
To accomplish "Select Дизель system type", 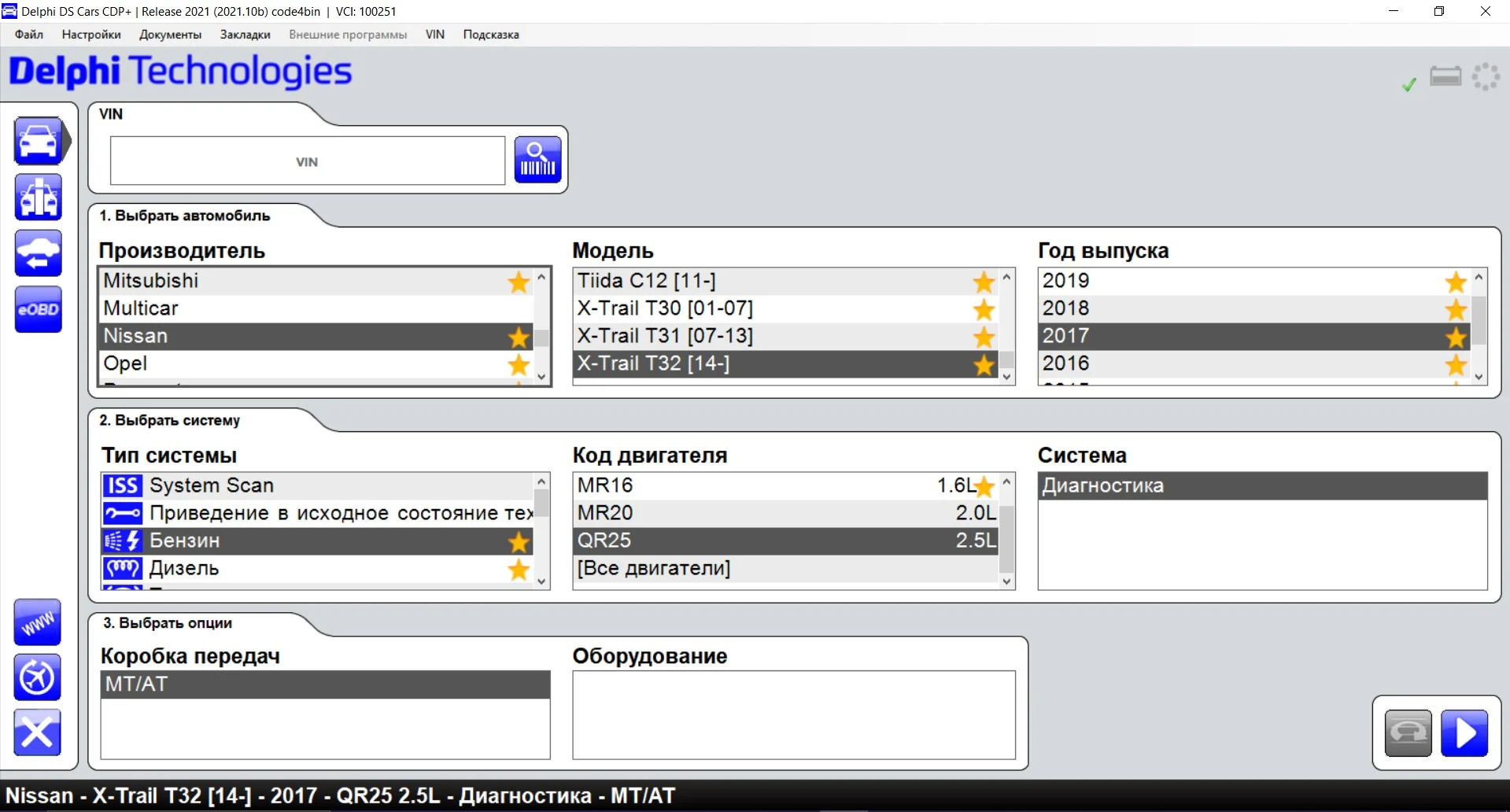I will click(317, 568).
